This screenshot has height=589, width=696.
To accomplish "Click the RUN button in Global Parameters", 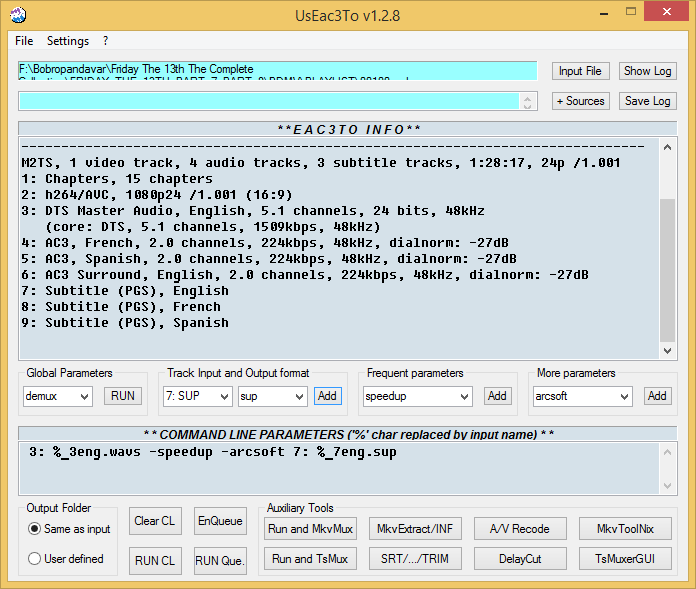I will pos(123,396).
